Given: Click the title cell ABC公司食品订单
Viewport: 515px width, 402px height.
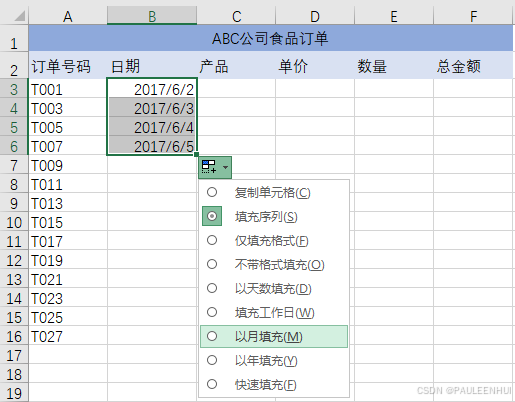Looking at the screenshot, I should (x=271, y=38).
